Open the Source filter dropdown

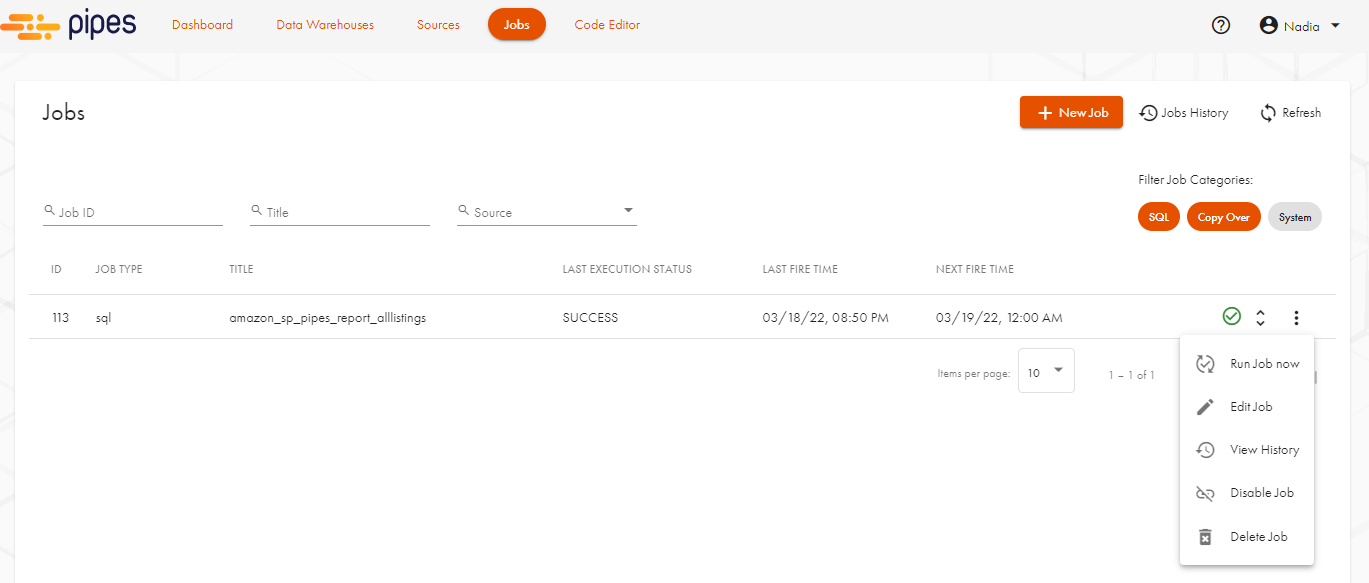point(546,211)
